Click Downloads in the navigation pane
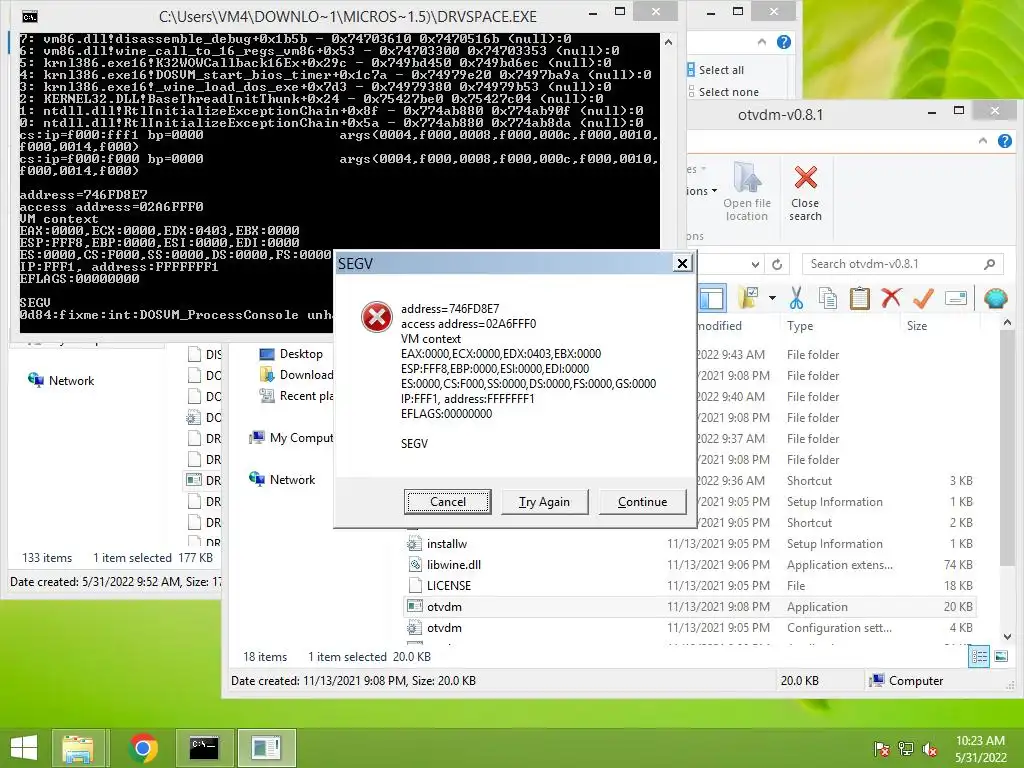1024x768 pixels. click(296, 375)
